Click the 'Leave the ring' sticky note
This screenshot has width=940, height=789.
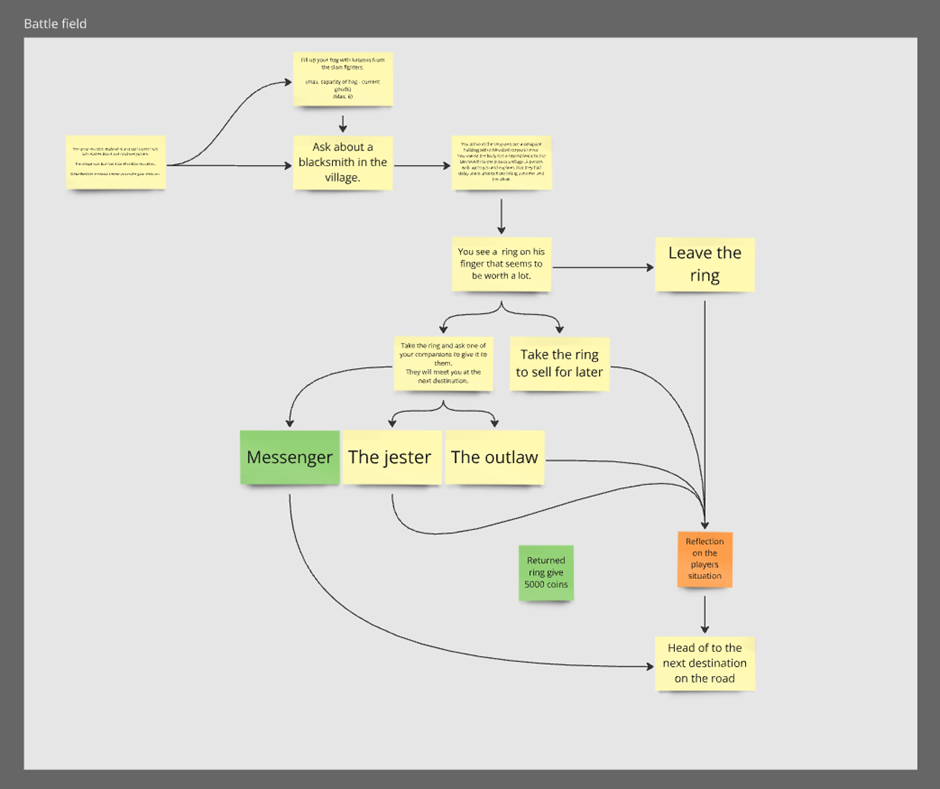[705, 264]
